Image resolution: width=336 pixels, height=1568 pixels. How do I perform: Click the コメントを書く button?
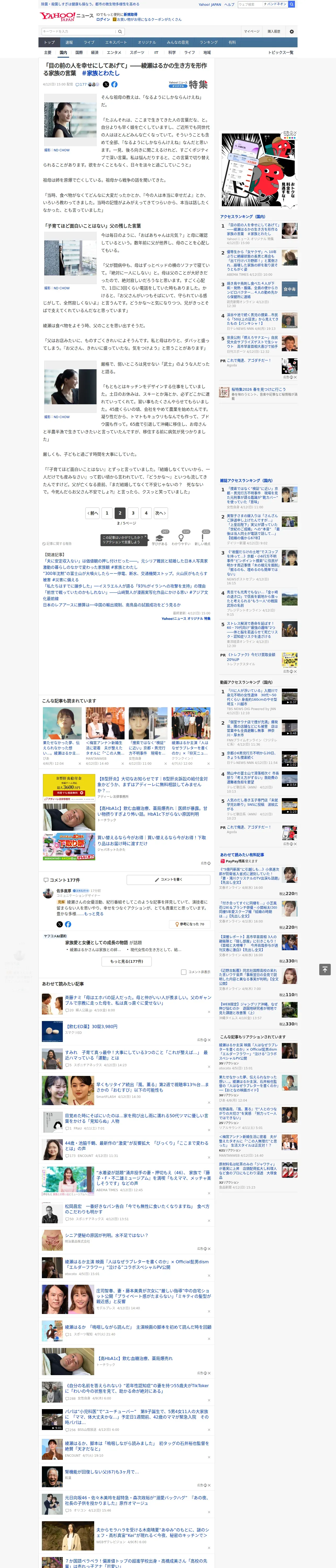(x=168, y=880)
